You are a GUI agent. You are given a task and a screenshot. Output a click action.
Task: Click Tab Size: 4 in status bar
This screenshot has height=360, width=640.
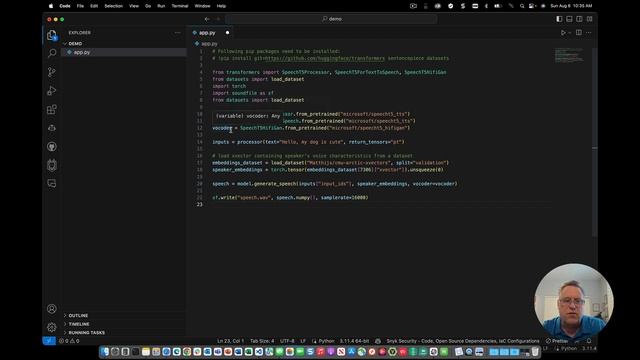click(262, 341)
